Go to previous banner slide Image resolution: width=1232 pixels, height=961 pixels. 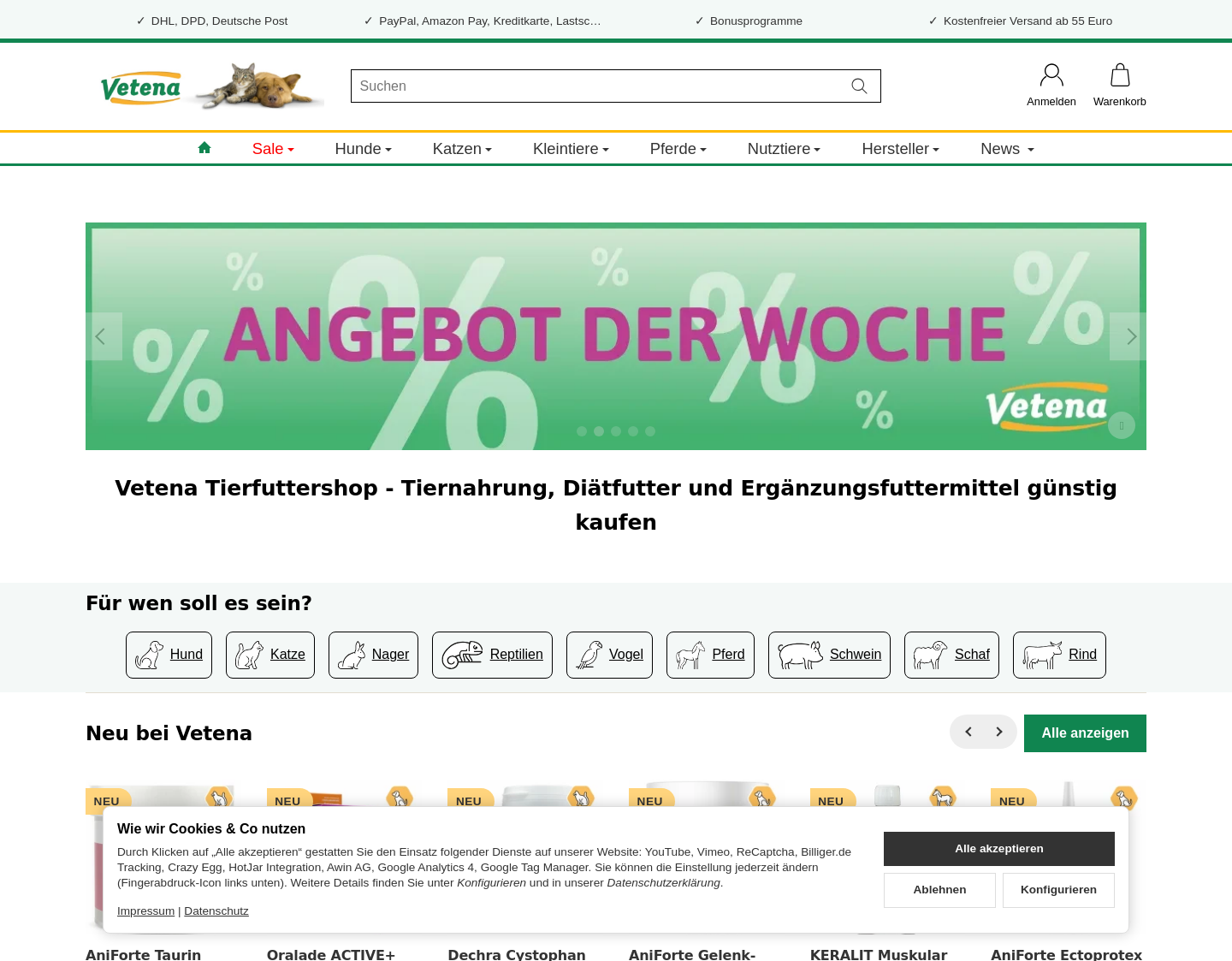click(x=104, y=336)
